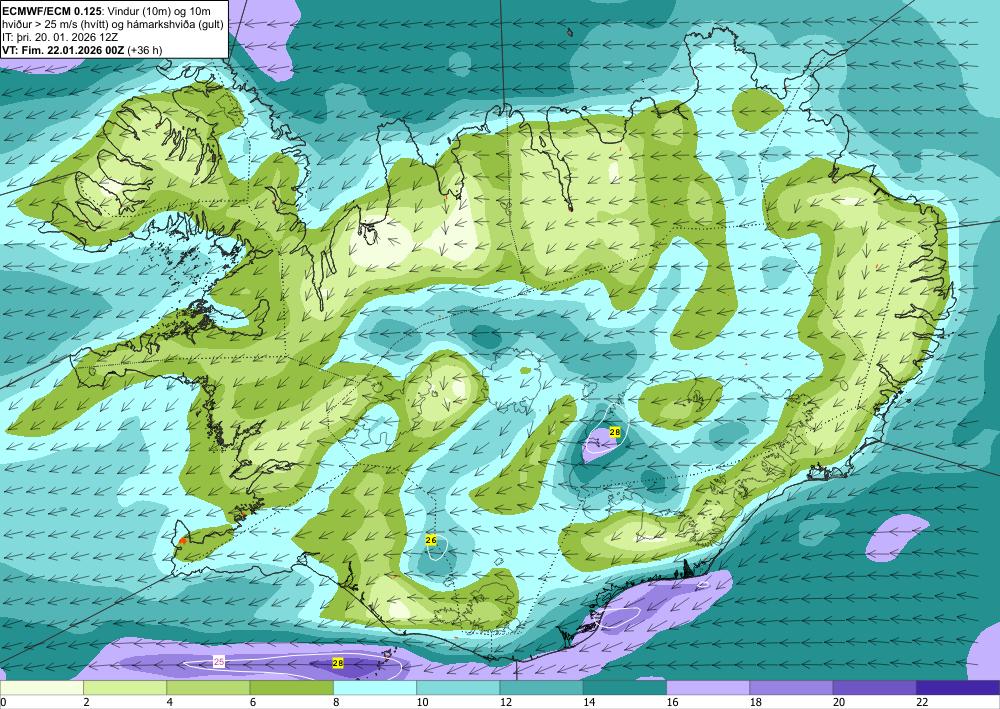The height and width of the screenshot is (709, 1000).
Task: Click the olive green 6–8 legend swatch
Action: pyautogui.click(x=291, y=688)
